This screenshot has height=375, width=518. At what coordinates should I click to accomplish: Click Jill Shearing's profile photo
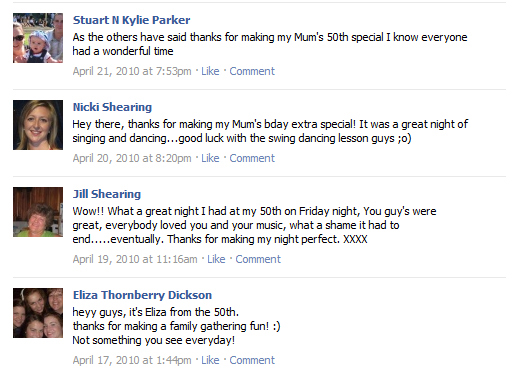tap(38, 212)
